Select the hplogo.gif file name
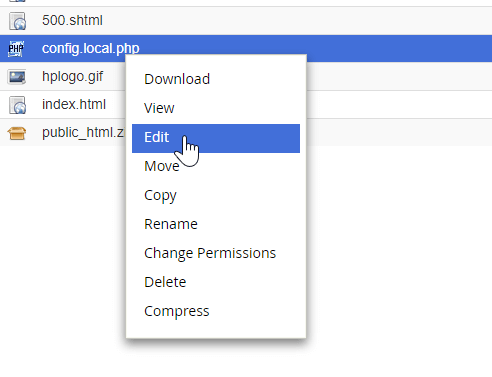This screenshot has width=492, height=377. click(x=72, y=77)
